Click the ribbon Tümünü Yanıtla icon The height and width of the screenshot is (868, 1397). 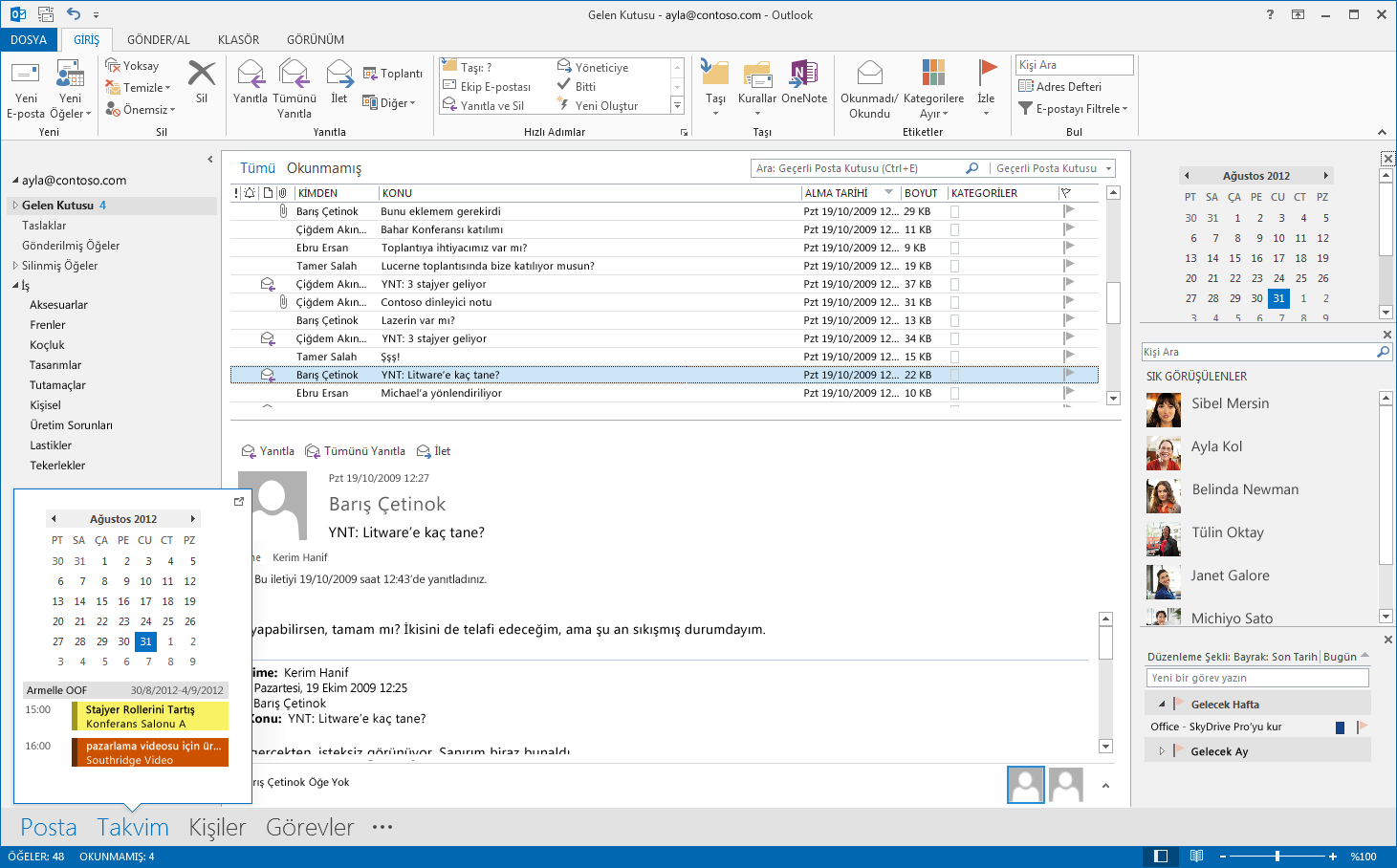(294, 89)
